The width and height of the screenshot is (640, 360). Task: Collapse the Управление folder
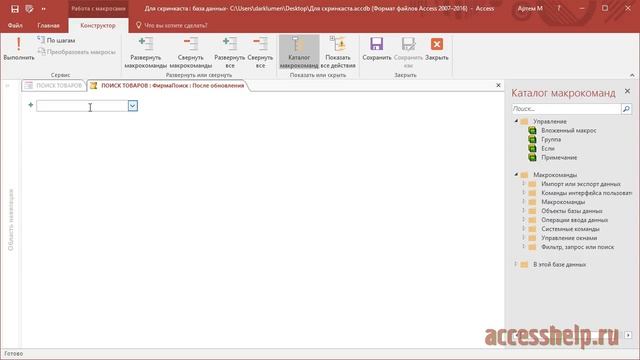(516, 121)
